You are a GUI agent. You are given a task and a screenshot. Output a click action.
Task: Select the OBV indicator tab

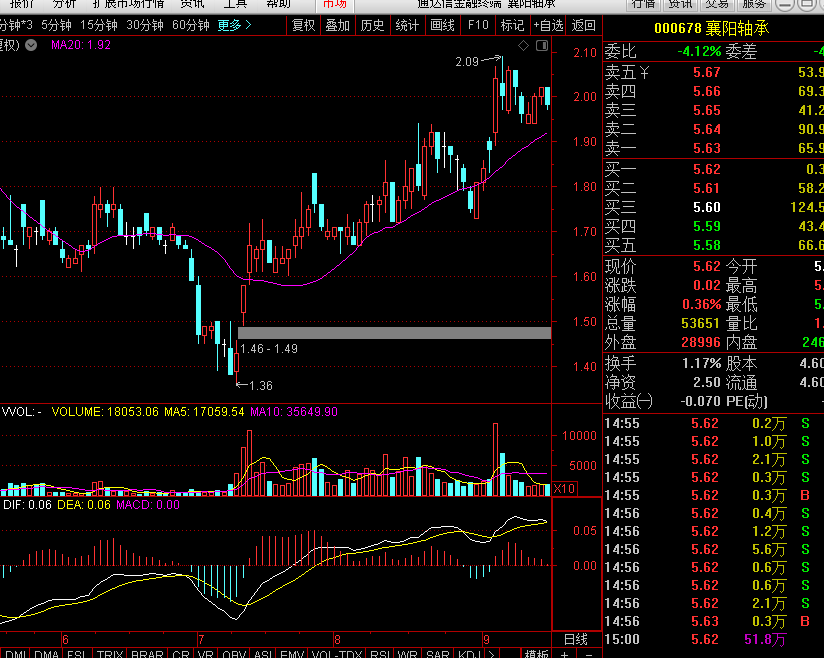point(234,654)
